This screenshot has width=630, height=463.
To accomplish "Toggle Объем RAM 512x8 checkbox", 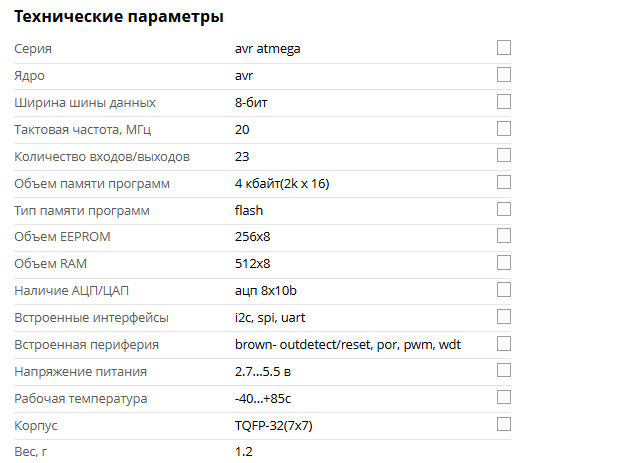I will coord(504,263).
